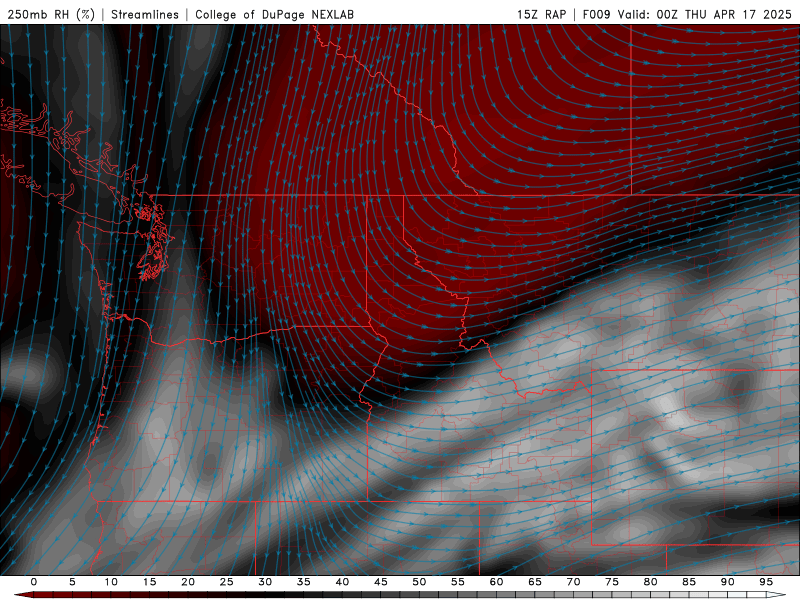Click the "Streamlines" label in header
Image resolution: width=800 pixels, height=600 pixels.
coord(145,14)
